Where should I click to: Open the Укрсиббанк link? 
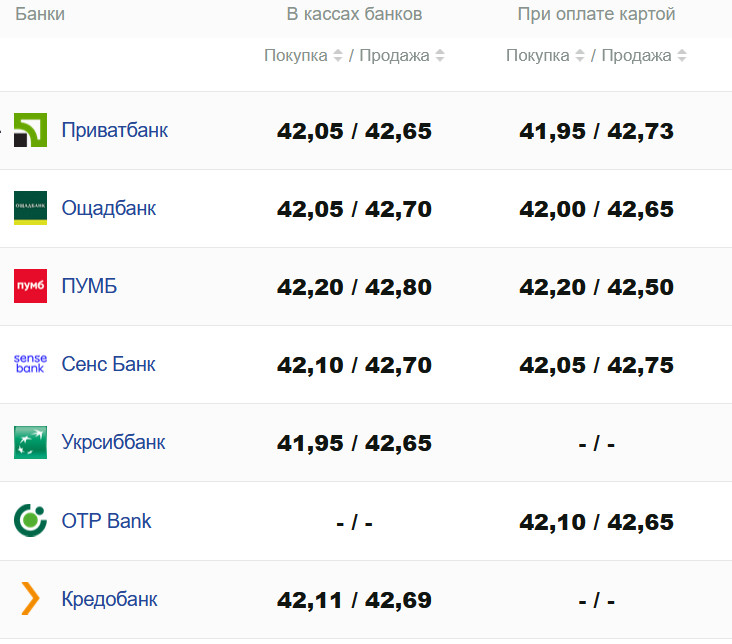point(113,442)
